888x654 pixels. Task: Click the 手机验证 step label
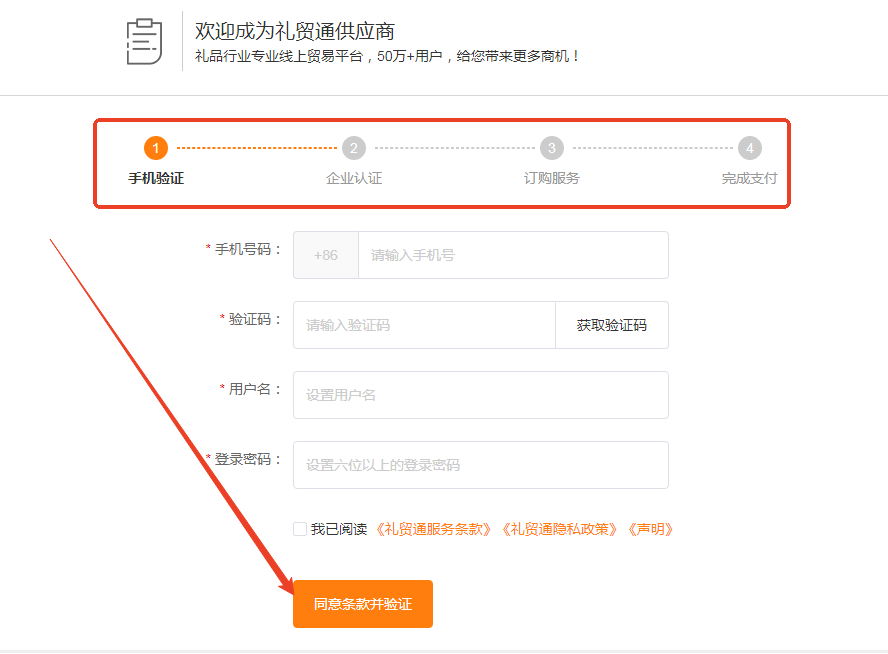[156, 178]
